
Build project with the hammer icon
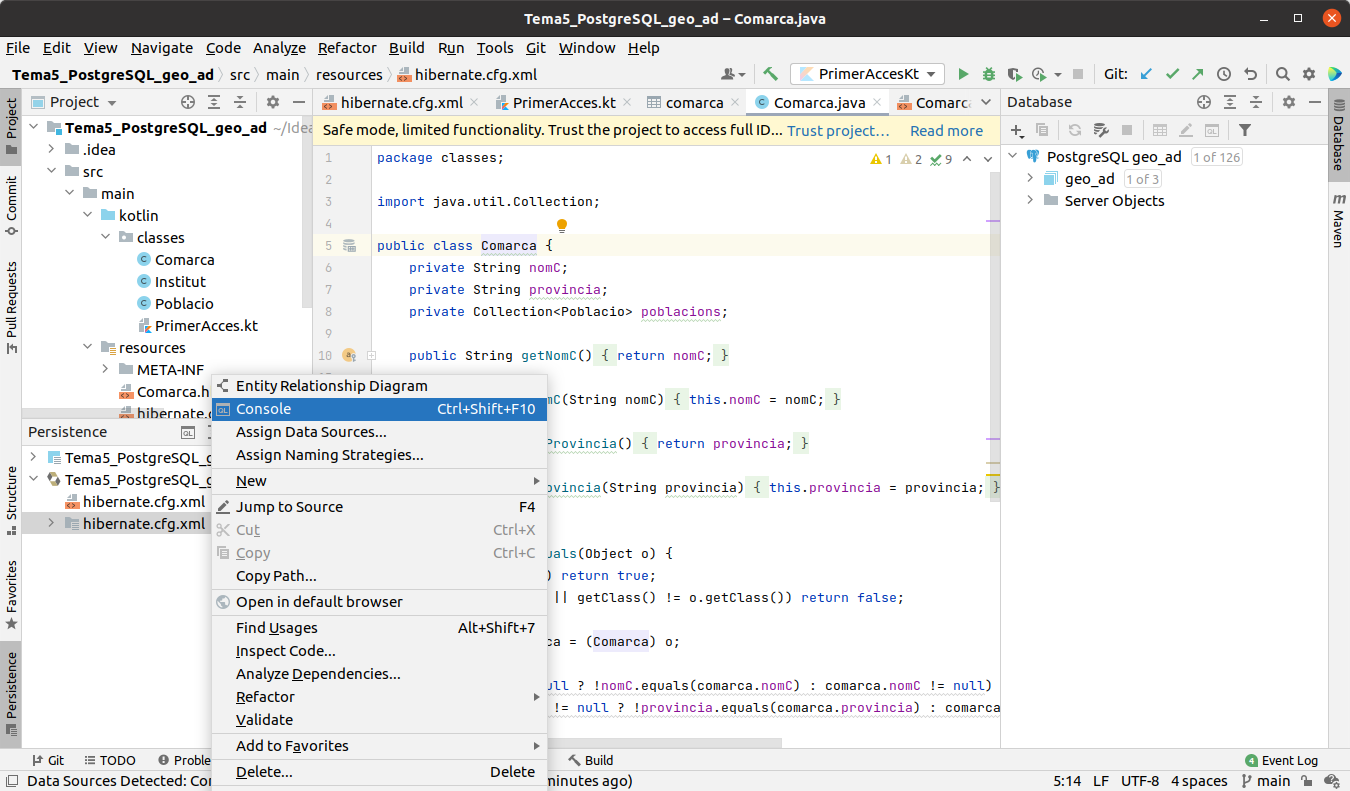pyautogui.click(x=771, y=74)
